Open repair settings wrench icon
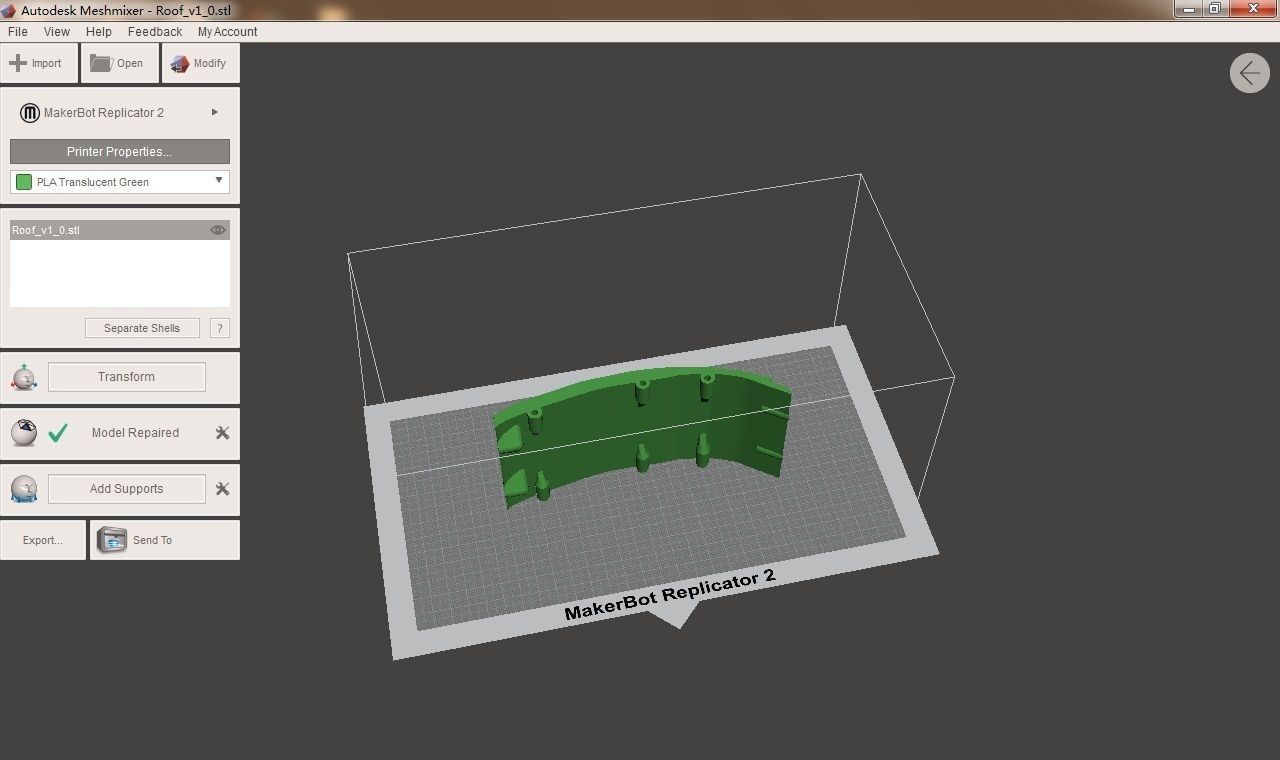The width and height of the screenshot is (1280, 760). [x=222, y=433]
